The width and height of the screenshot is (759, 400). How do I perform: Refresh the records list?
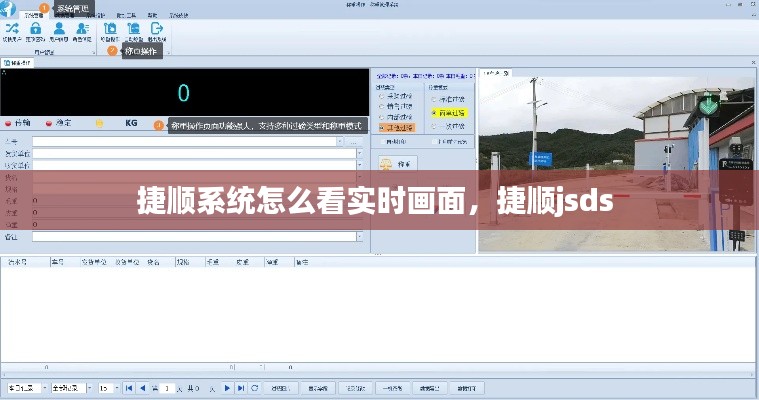pos(255,387)
